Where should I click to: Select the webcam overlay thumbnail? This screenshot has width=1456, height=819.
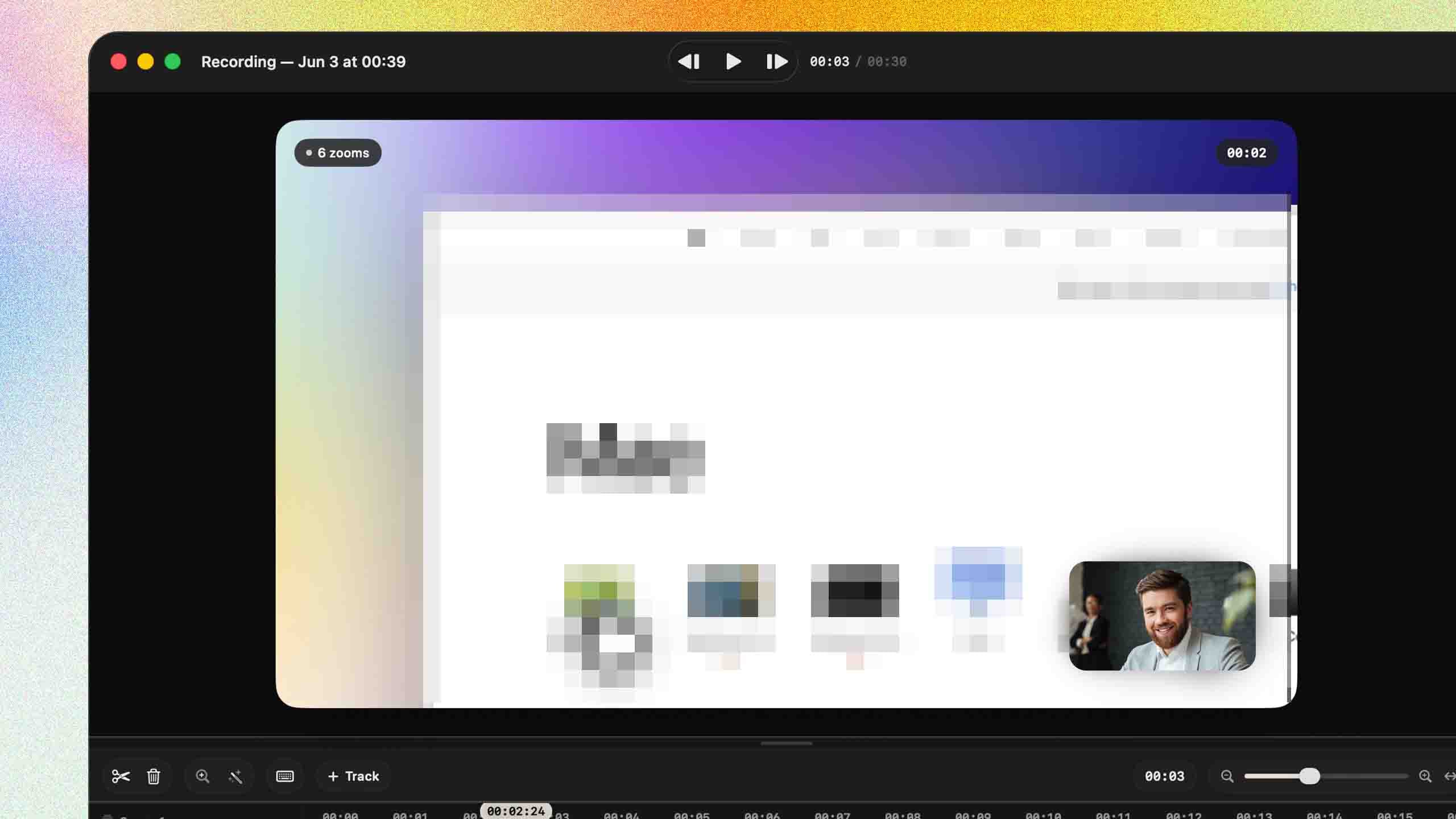[1162, 616]
